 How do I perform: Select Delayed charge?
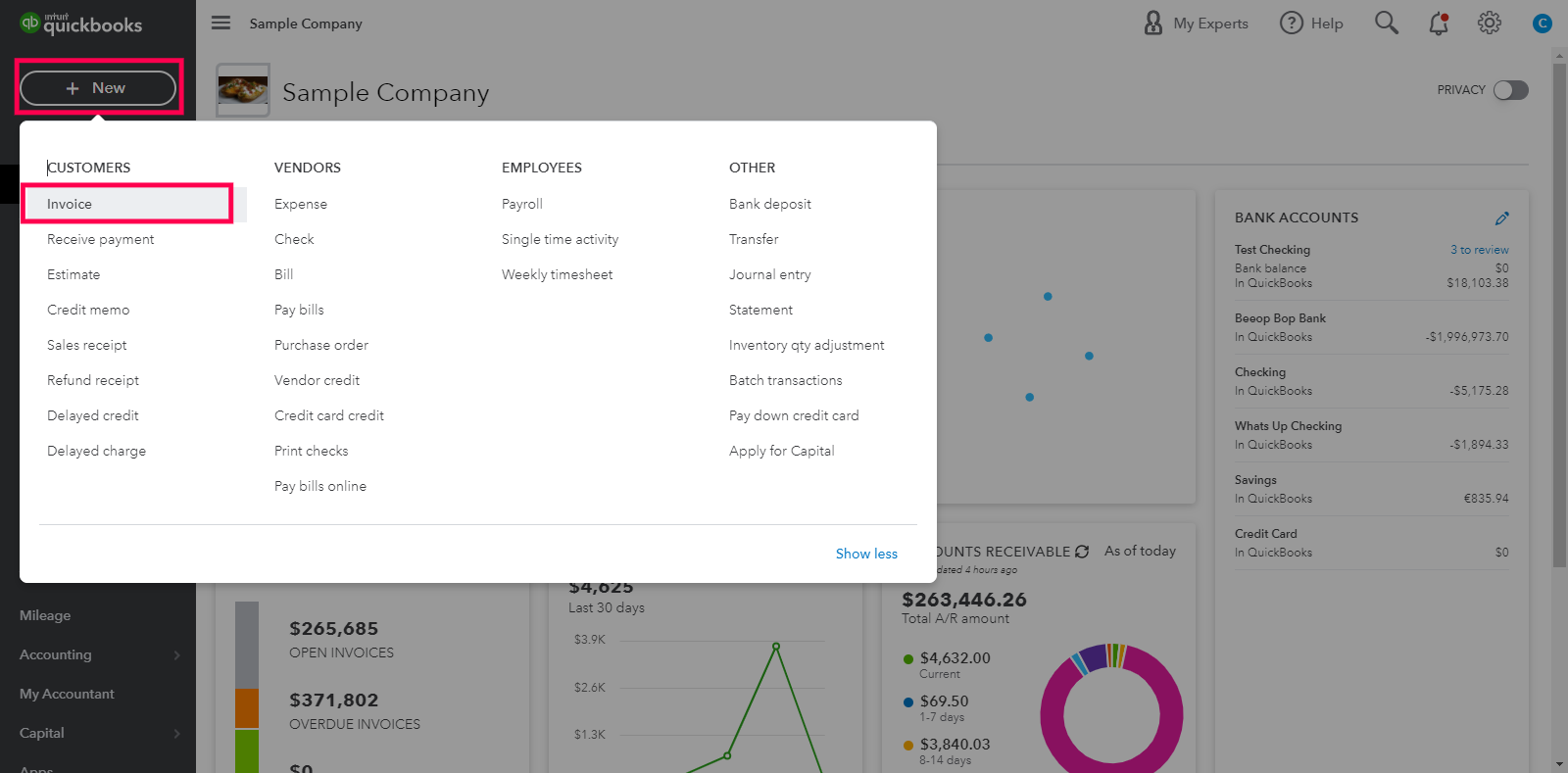coord(96,451)
